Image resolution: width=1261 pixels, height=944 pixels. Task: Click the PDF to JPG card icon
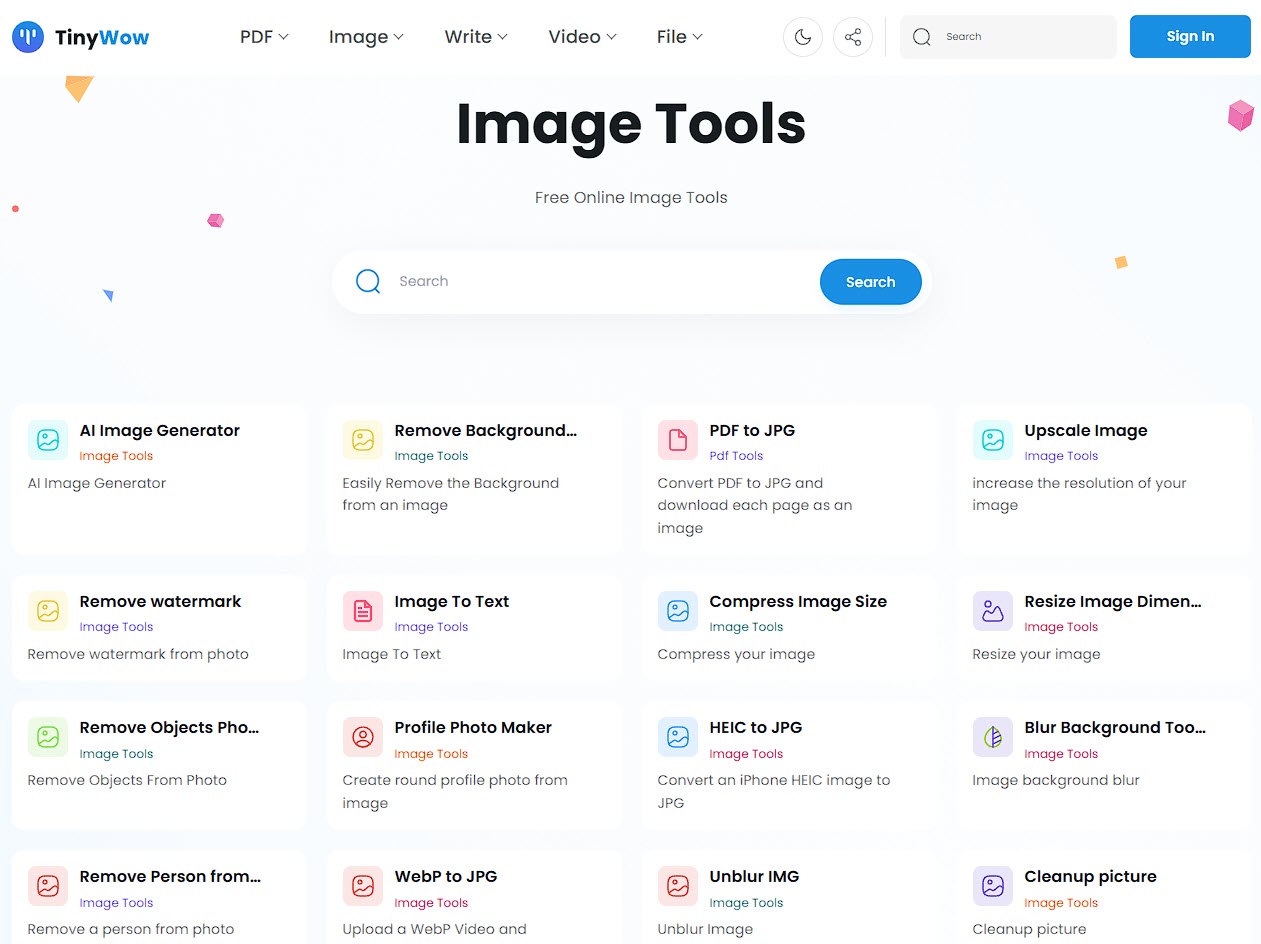click(678, 440)
